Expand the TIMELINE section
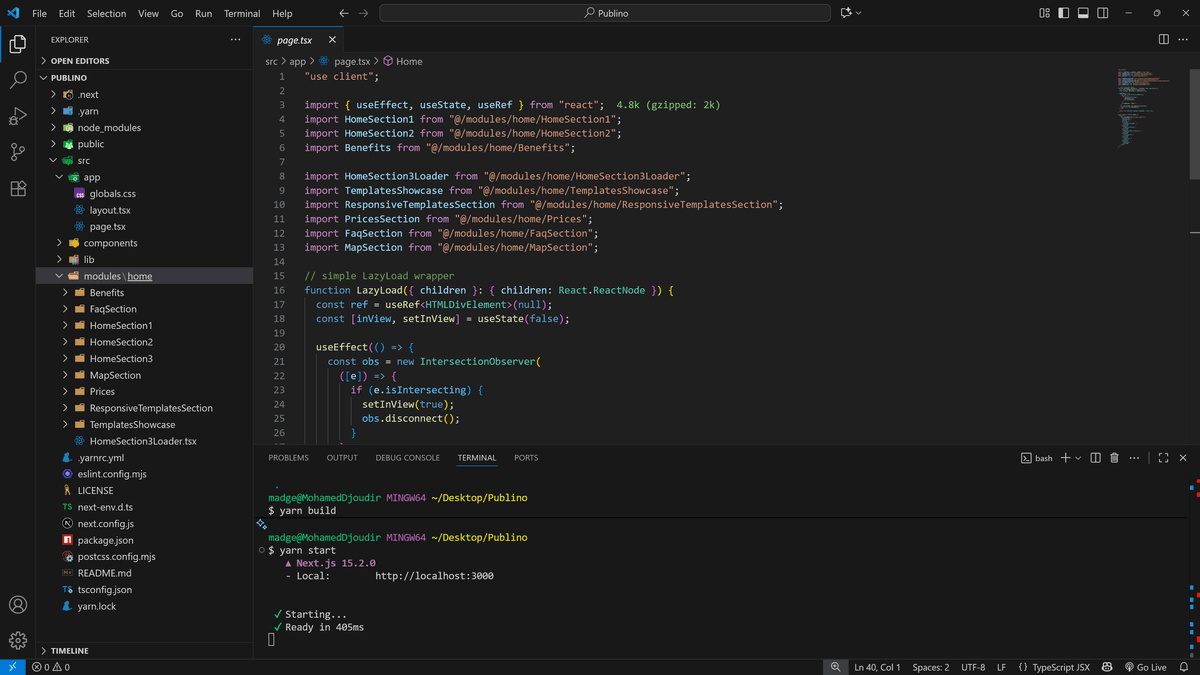This screenshot has height=675, width=1200. [x=69, y=650]
